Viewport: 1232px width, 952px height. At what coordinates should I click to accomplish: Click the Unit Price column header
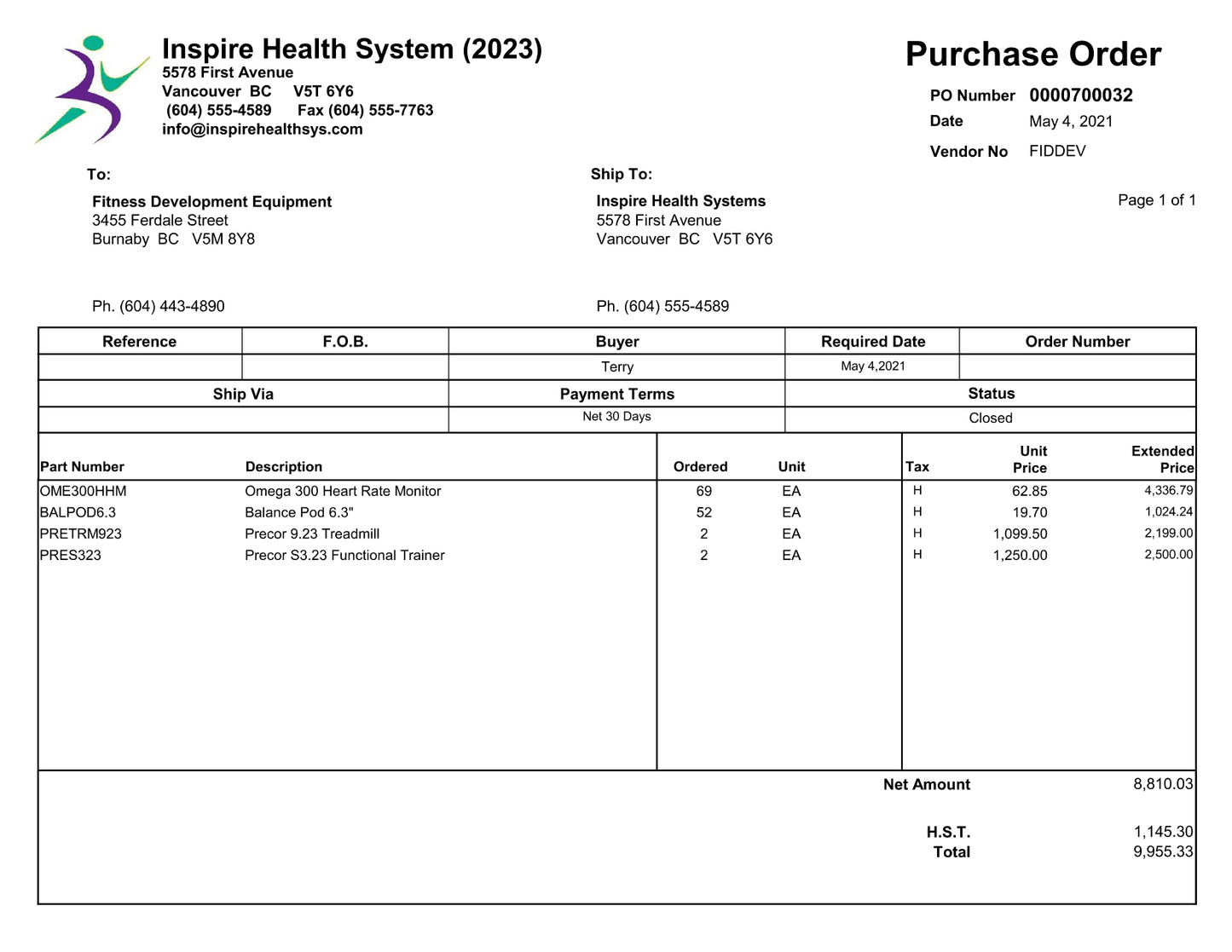(1030, 459)
